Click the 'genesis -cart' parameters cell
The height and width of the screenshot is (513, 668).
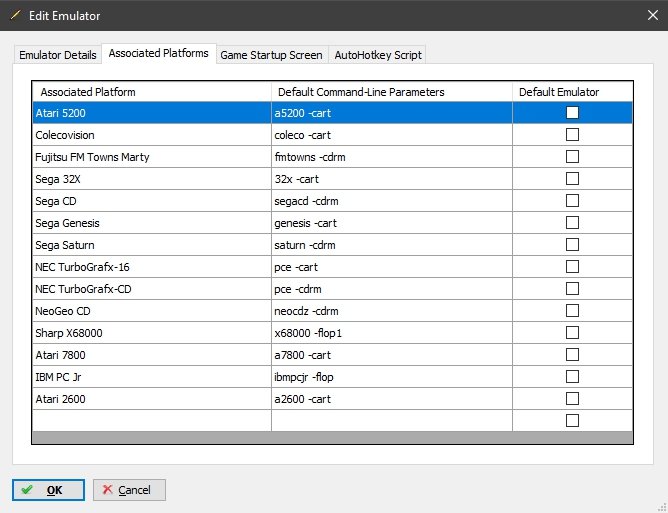pos(392,223)
